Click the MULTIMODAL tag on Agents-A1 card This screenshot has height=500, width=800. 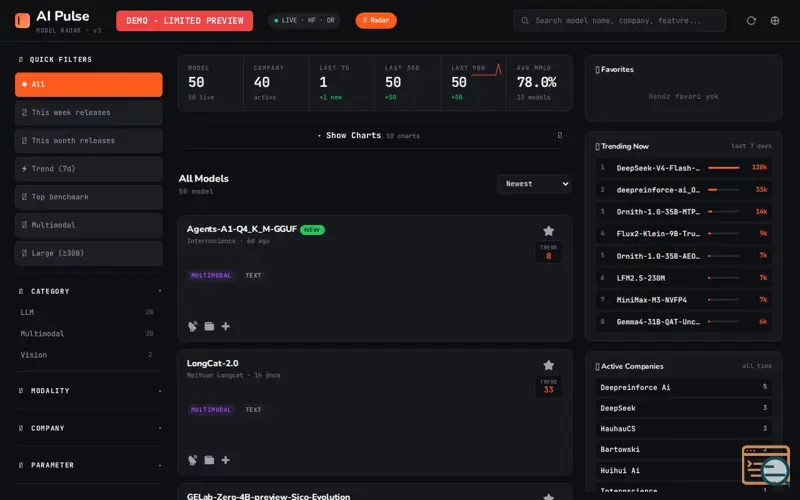[x=211, y=276]
